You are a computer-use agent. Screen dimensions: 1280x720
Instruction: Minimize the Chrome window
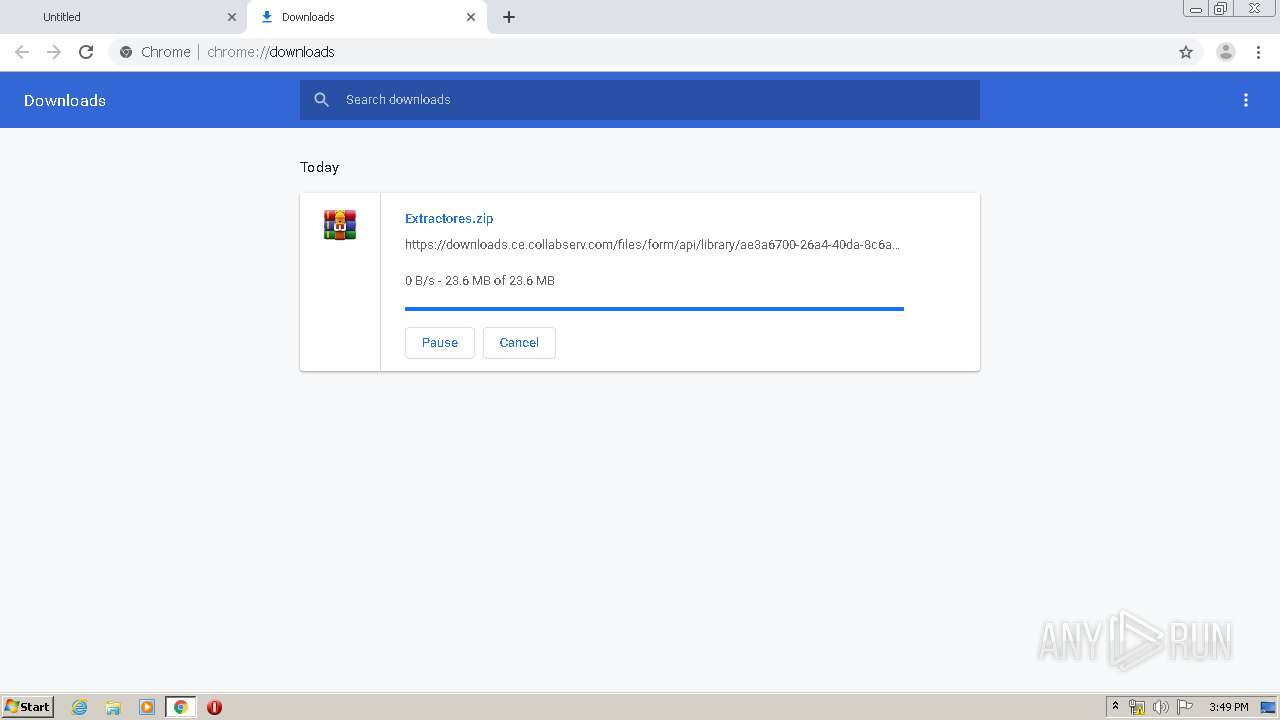tap(1196, 9)
